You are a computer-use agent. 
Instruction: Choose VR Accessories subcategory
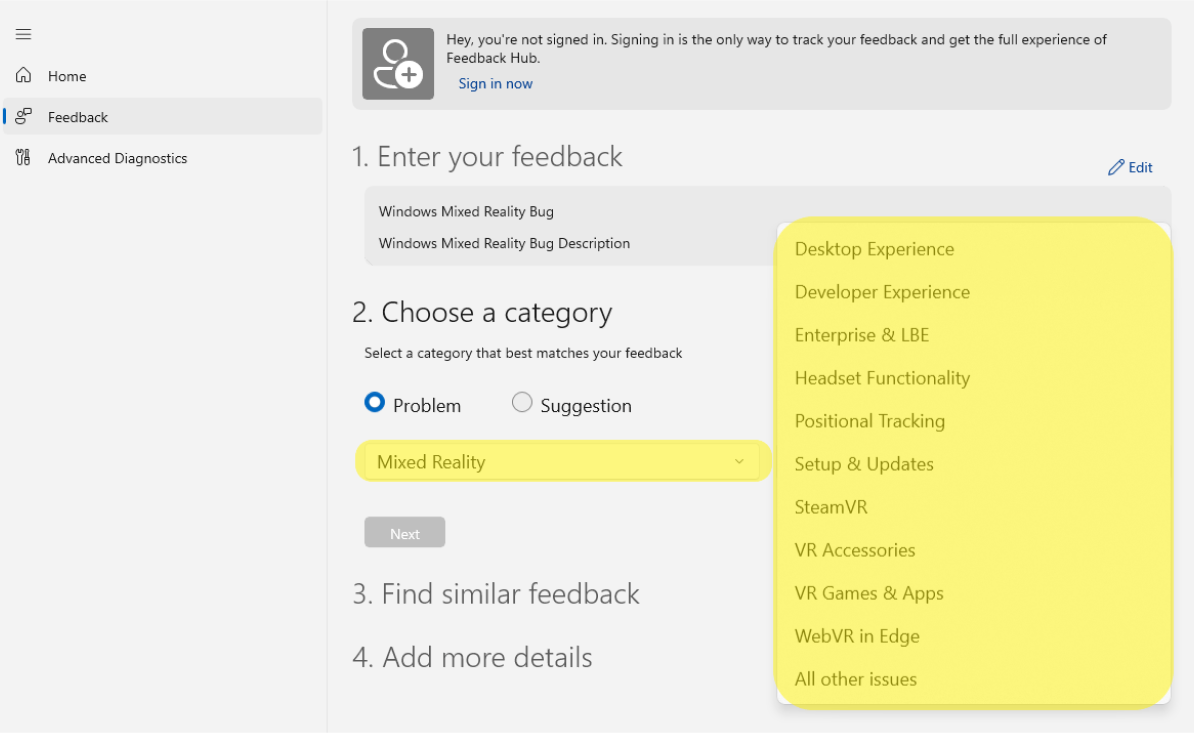(x=973, y=550)
